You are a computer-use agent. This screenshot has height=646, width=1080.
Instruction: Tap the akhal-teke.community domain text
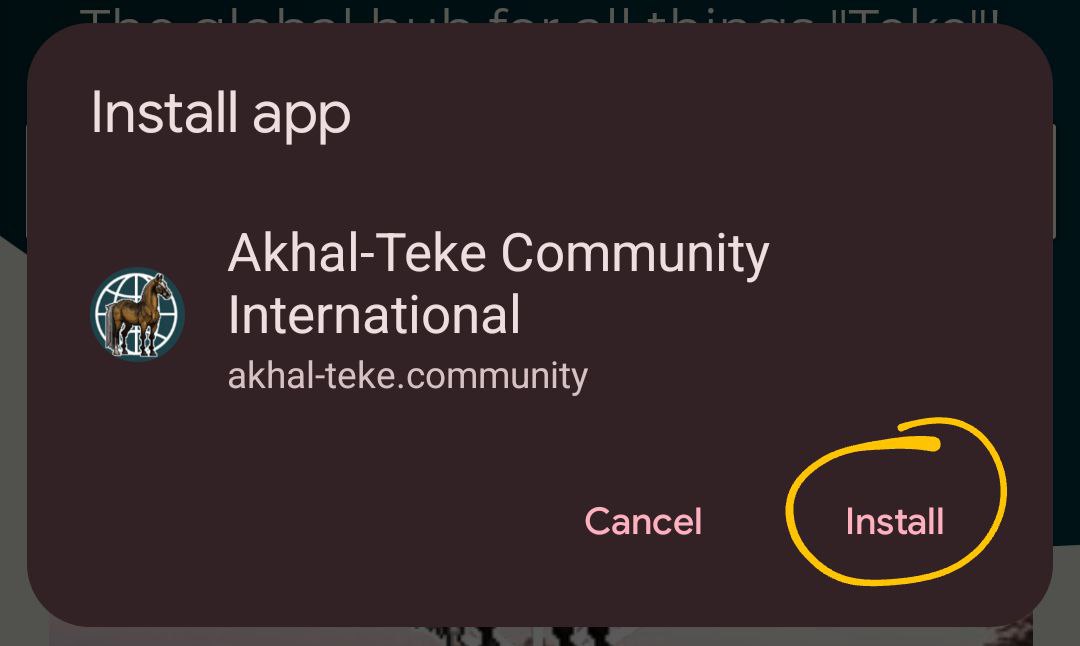tap(408, 377)
